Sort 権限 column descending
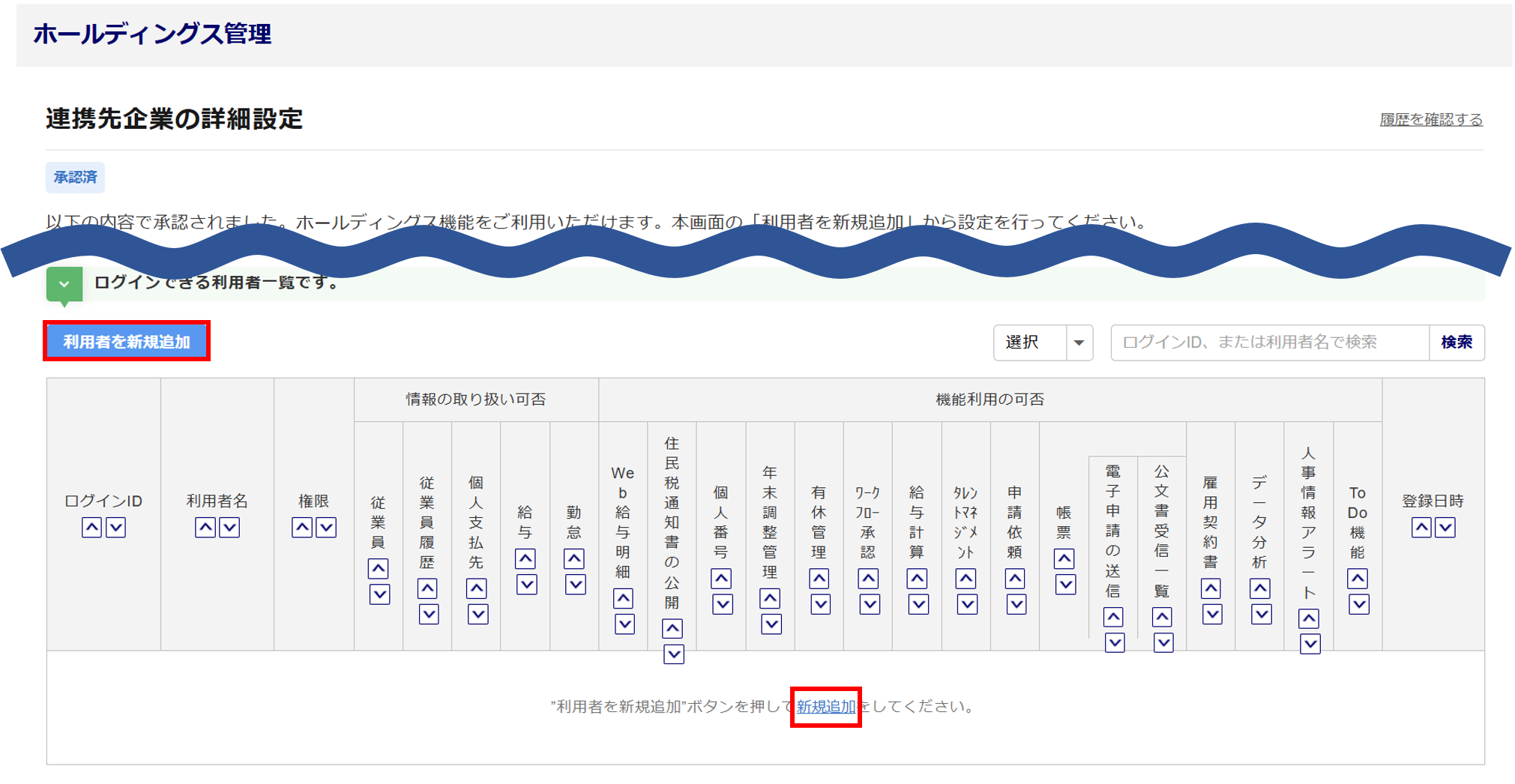1515x784 pixels. click(x=326, y=528)
